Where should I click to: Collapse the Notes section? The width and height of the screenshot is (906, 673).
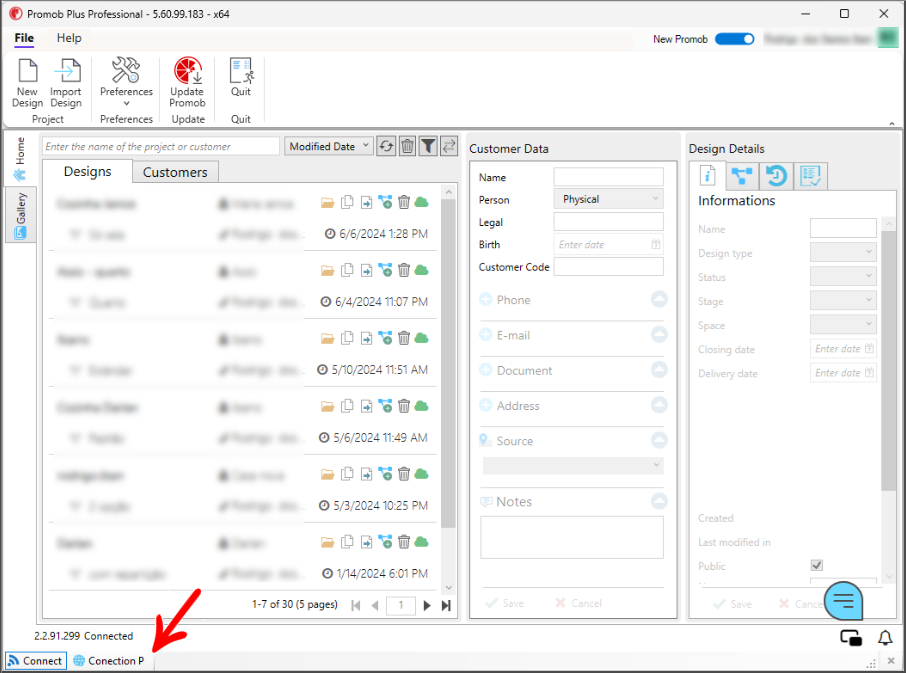pos(659,501)
